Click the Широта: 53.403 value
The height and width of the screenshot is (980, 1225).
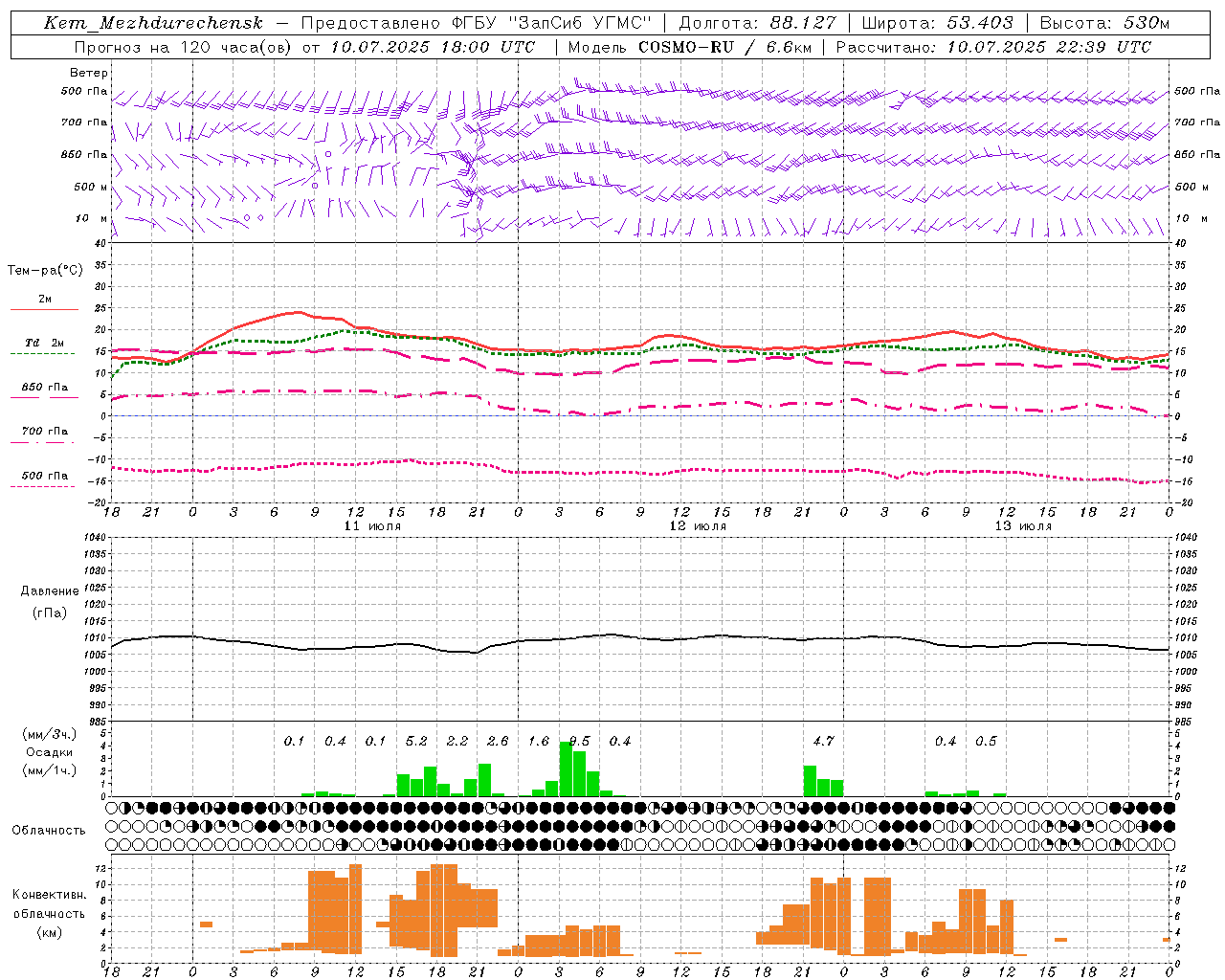point(938,23)
